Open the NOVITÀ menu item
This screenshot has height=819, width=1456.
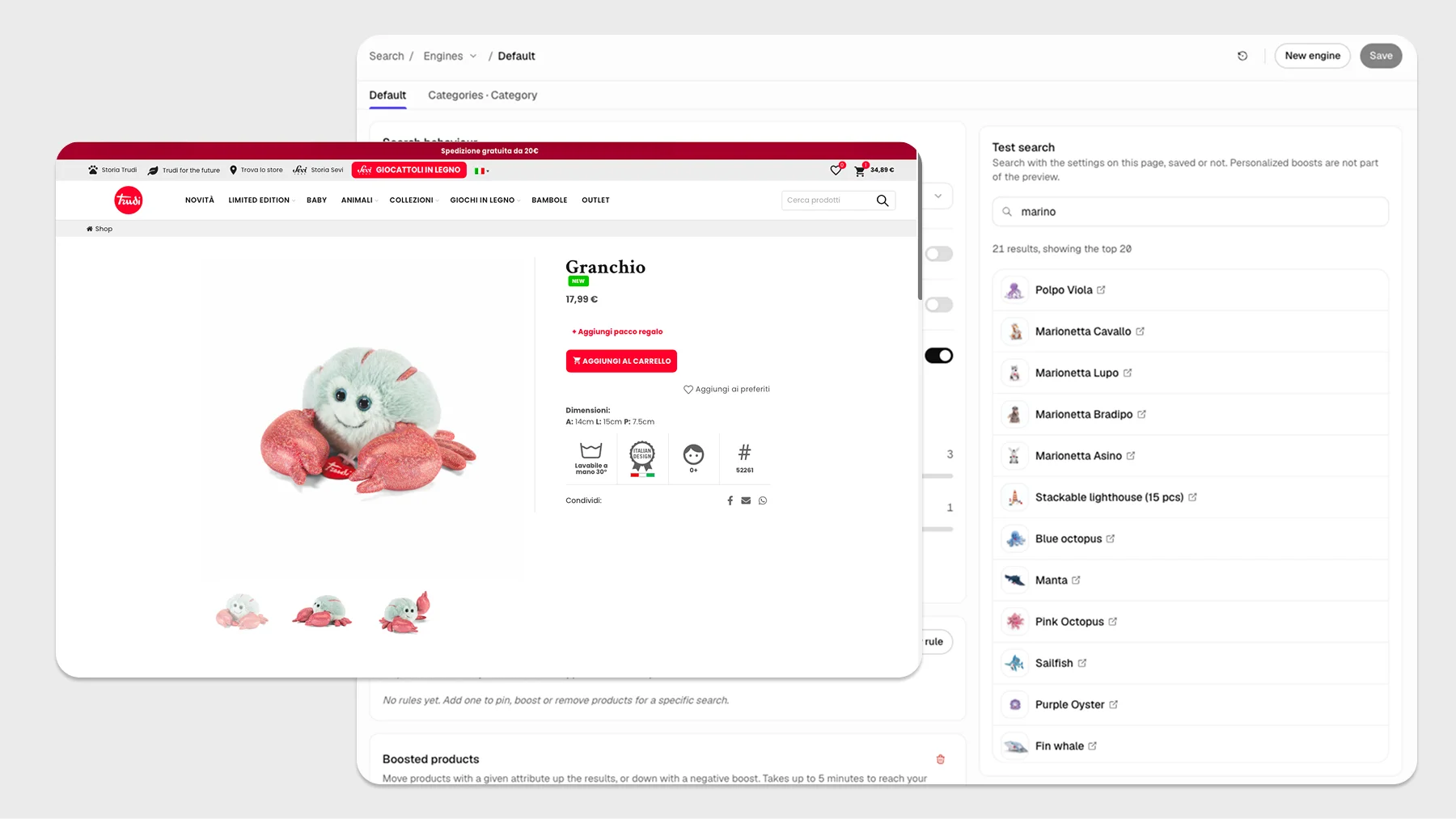pos(200,200)
